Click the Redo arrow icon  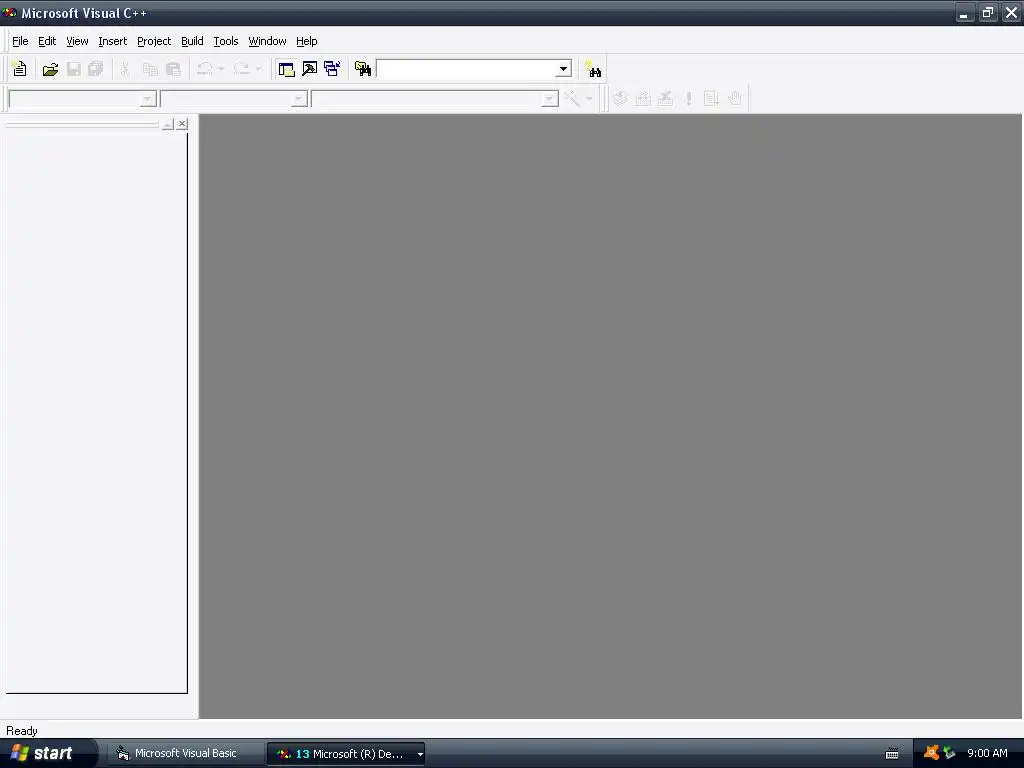(x=242, y=69)
